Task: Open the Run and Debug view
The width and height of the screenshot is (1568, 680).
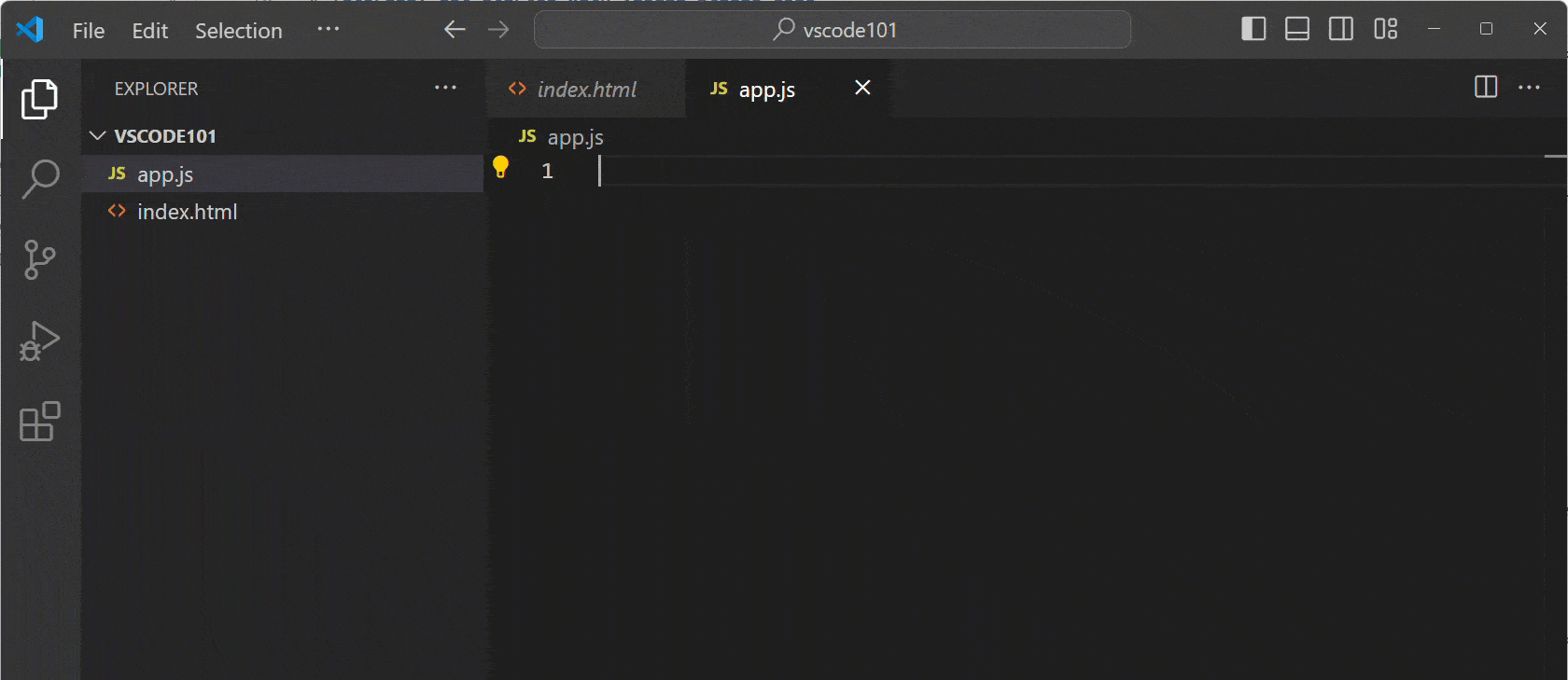Action: (x=40, y=340)
